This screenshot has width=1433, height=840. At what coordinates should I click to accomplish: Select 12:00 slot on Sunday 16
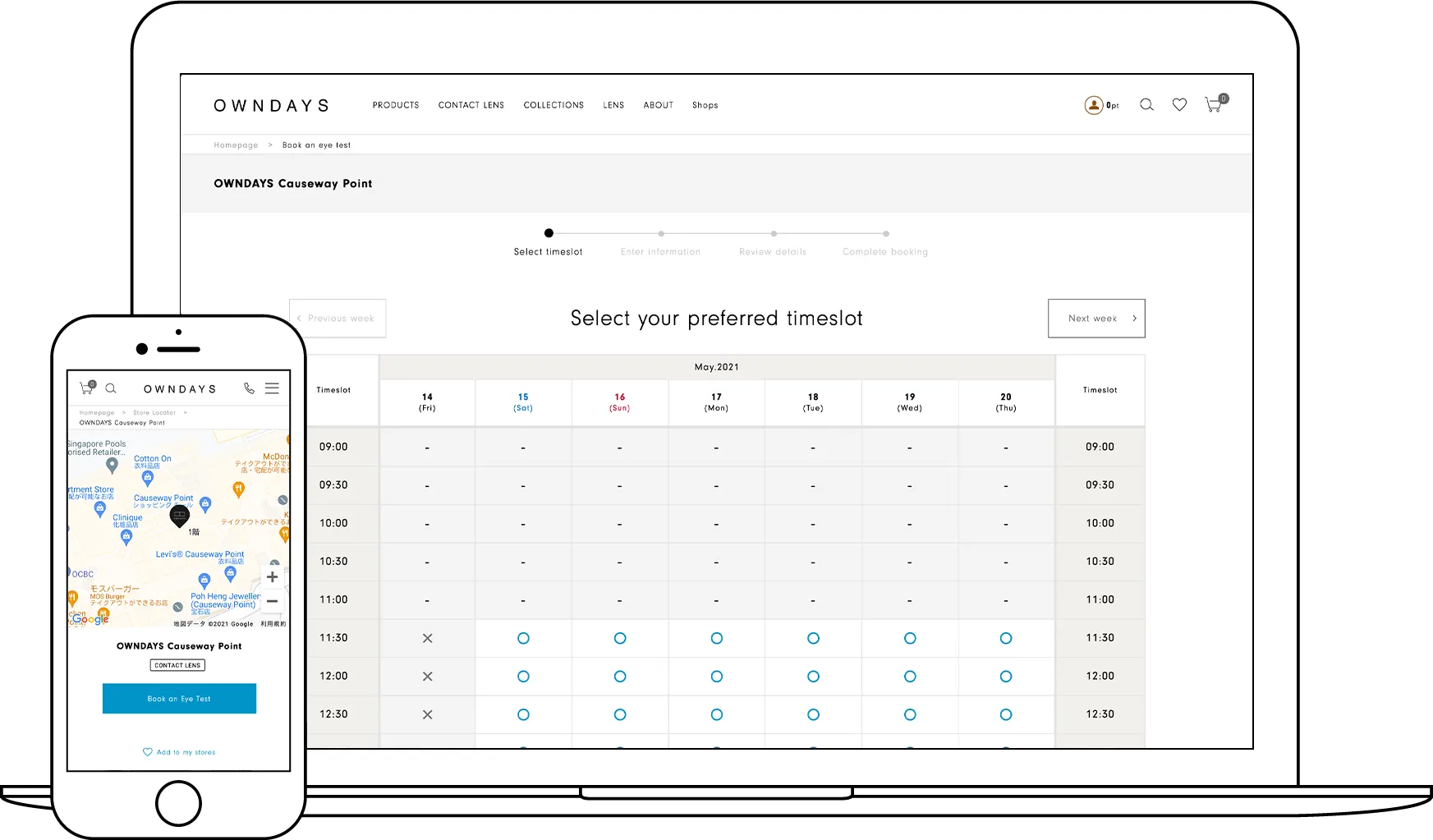click(620, 677)
